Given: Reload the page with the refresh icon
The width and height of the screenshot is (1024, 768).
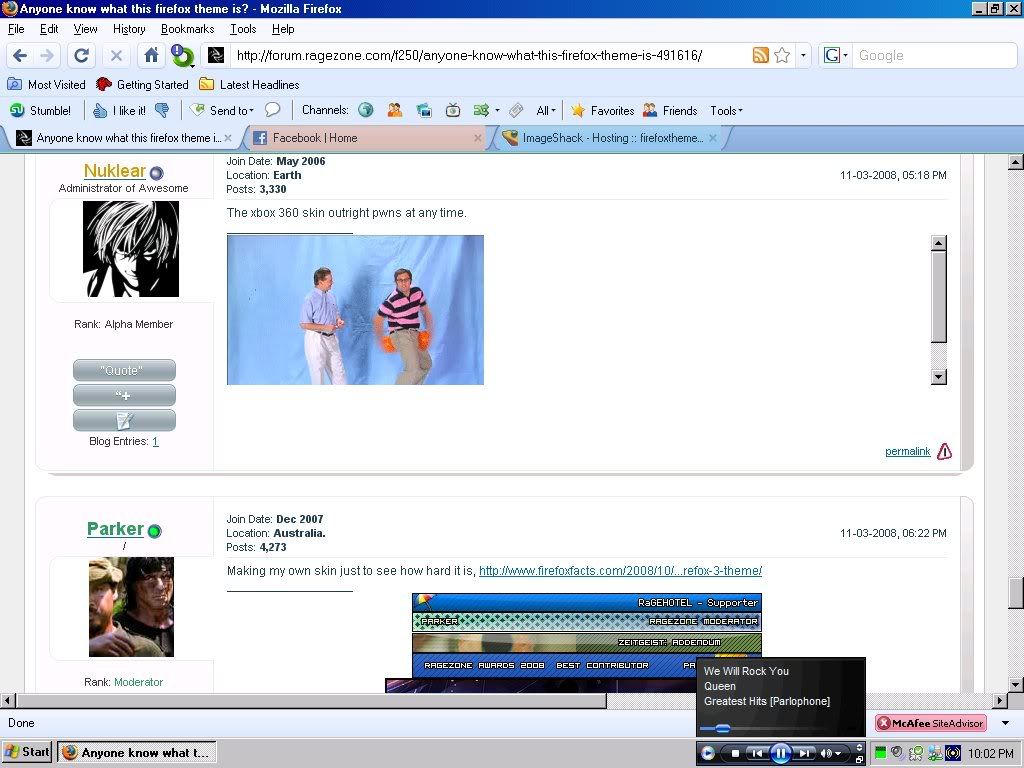Looking at the screenshot, I should pos(82,56).
